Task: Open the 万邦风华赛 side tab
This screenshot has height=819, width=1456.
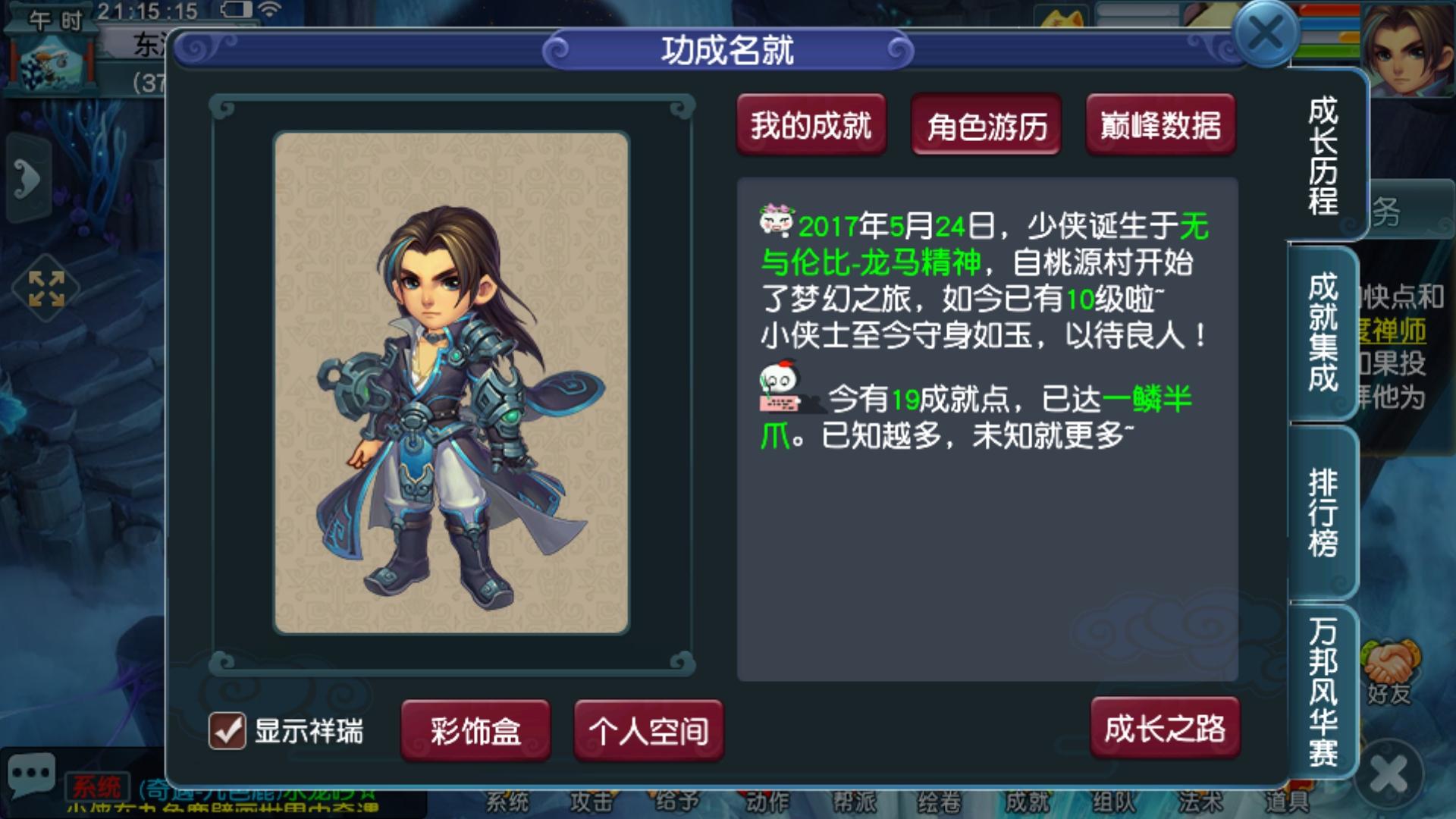Action: pos(1323,692)
